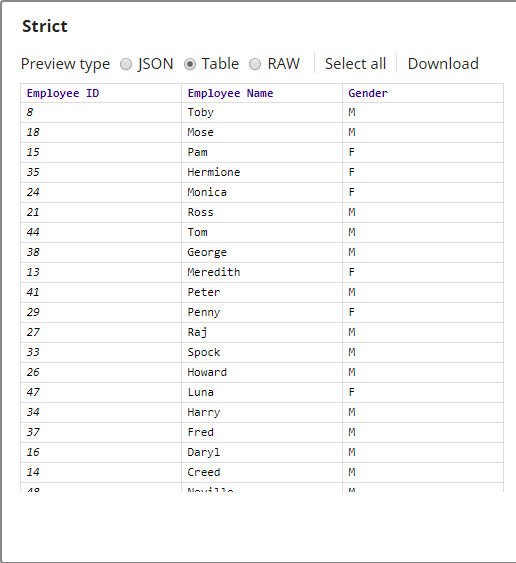This screenshot has width=516, height=563.
Task: Click the name cell Creed
Action: (262, 473)
